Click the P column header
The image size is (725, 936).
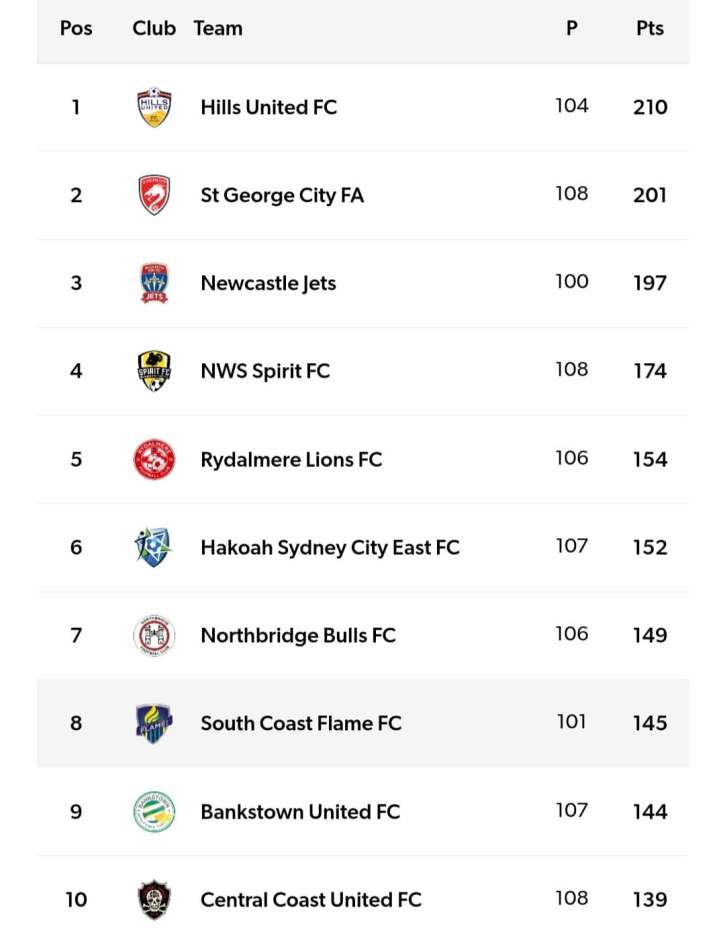pyautogui.click(x=572, y=28)
